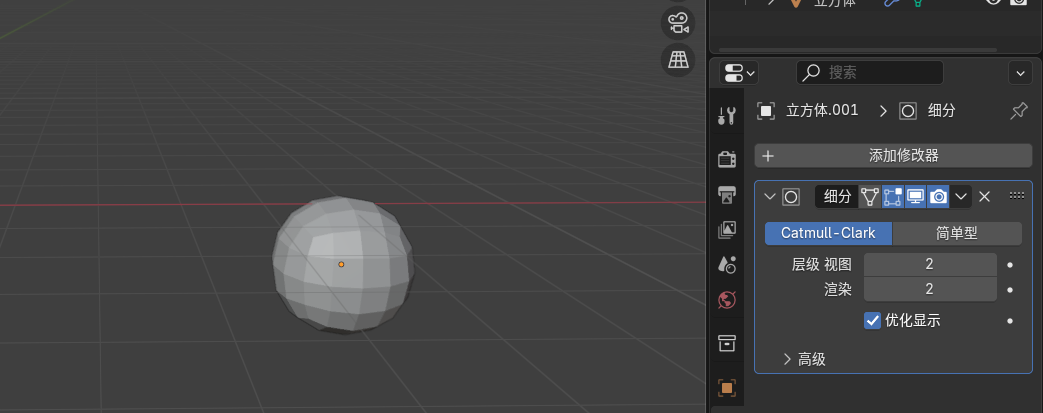Open the Tool properties tab
Screen dimensions: 1043x413
[727, 116]
